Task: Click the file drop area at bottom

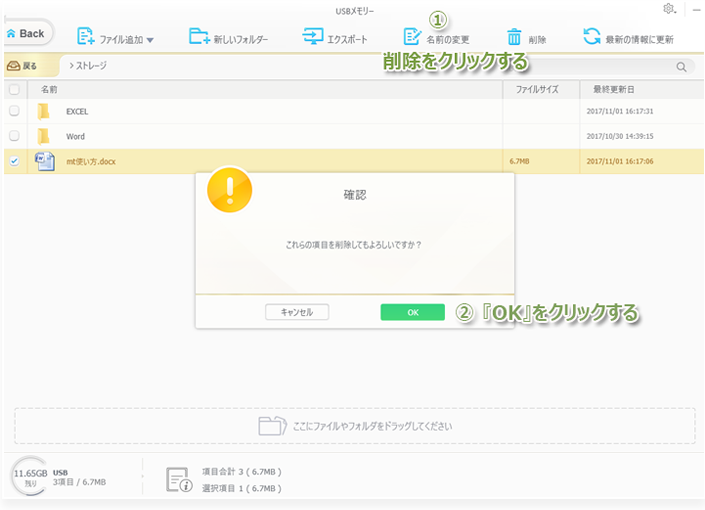Action: (x=355, y=426)
